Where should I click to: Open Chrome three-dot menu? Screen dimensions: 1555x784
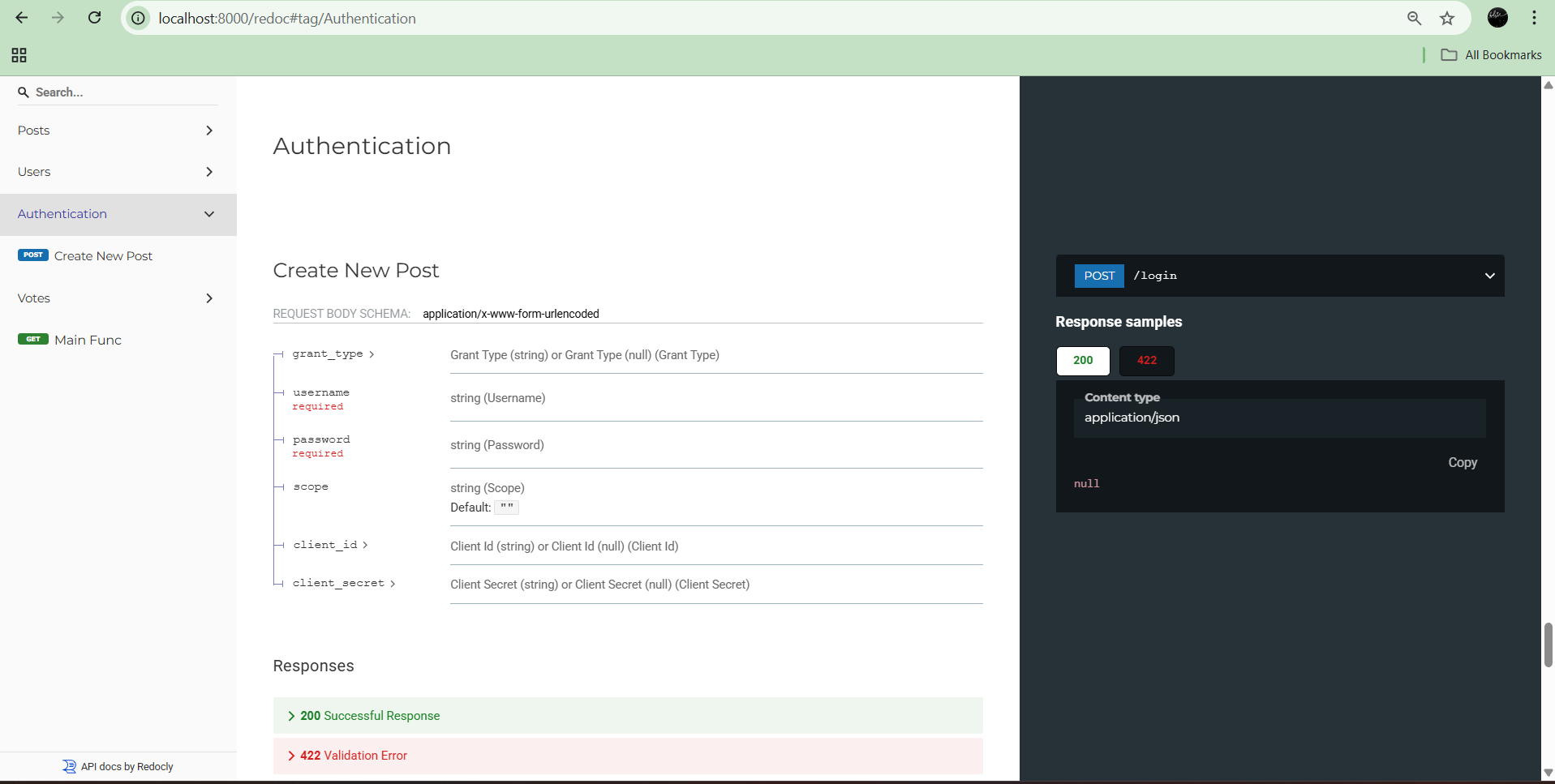(1534, 18)
